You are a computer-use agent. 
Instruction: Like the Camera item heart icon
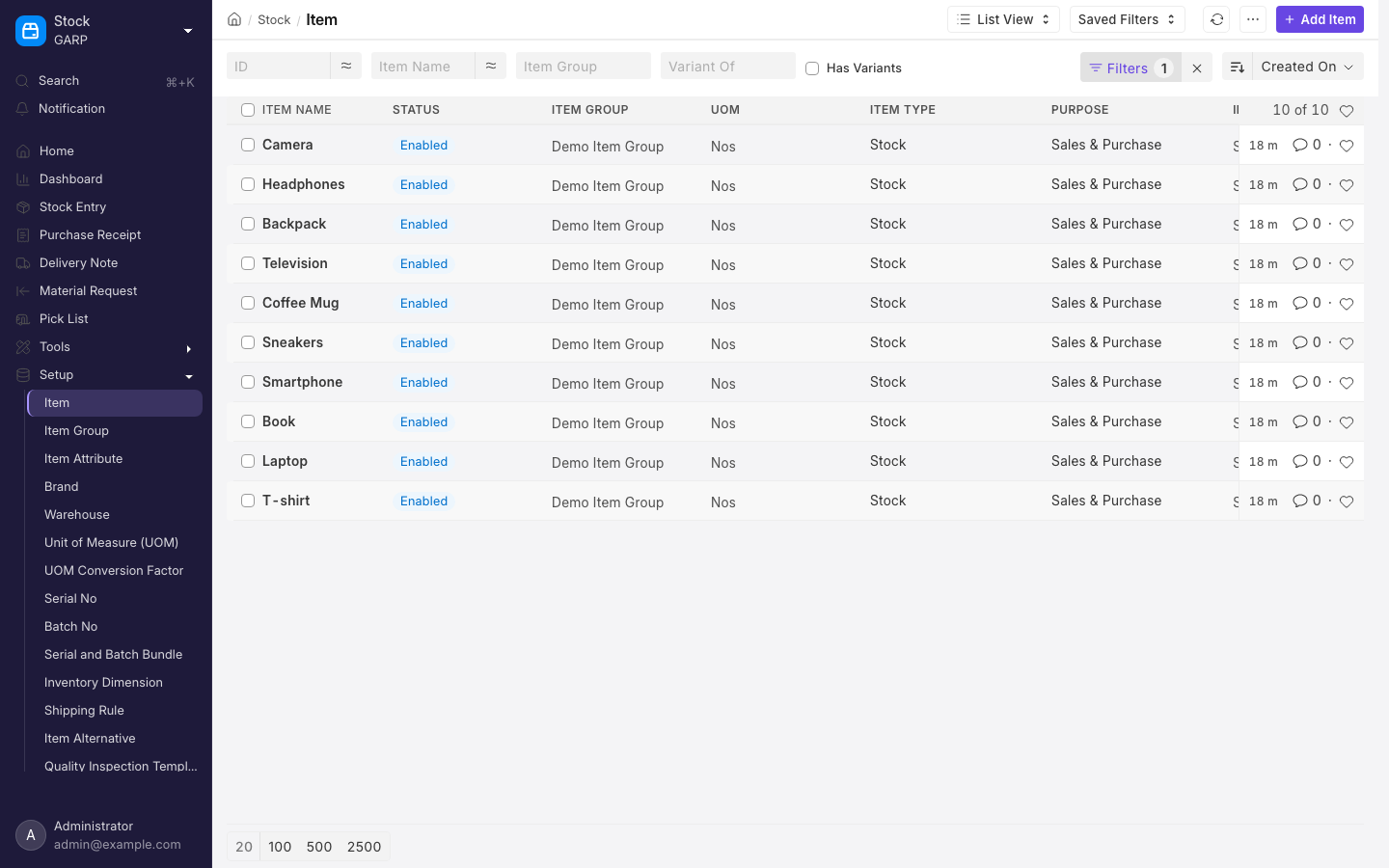coord(1347,146)
